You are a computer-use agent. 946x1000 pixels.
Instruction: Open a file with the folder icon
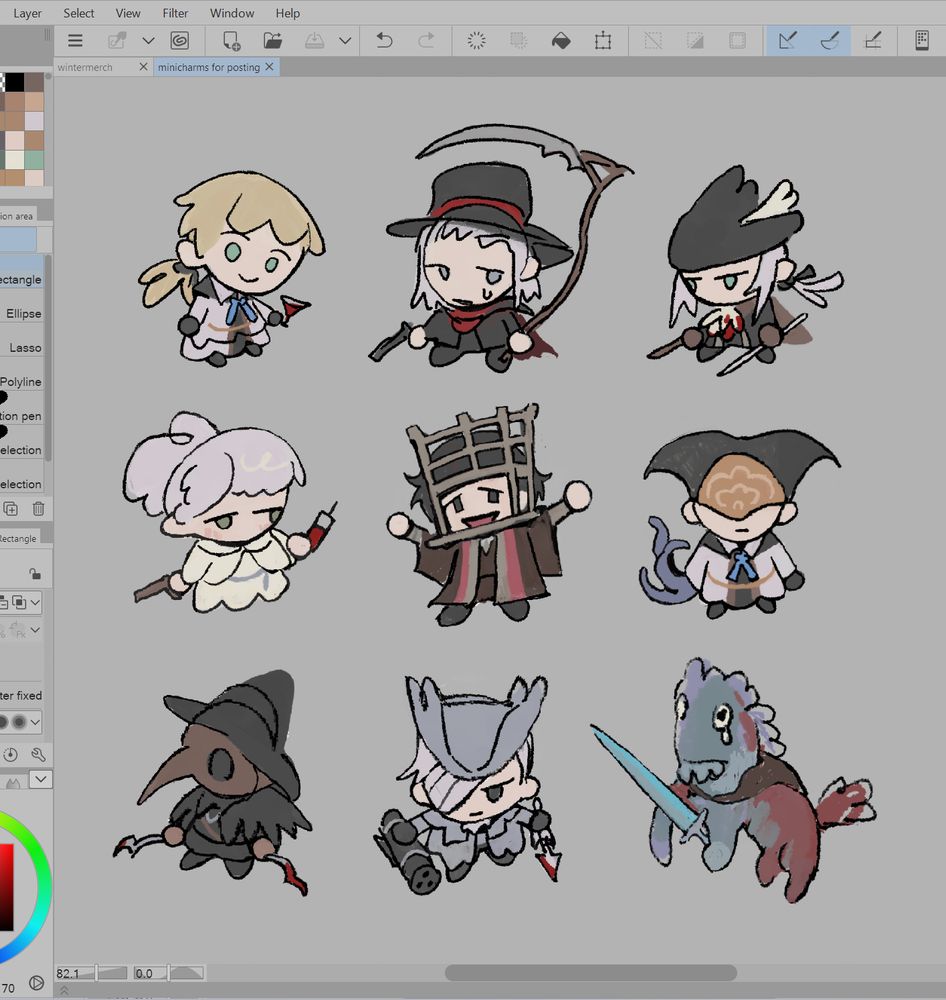[x=272, y=41]
